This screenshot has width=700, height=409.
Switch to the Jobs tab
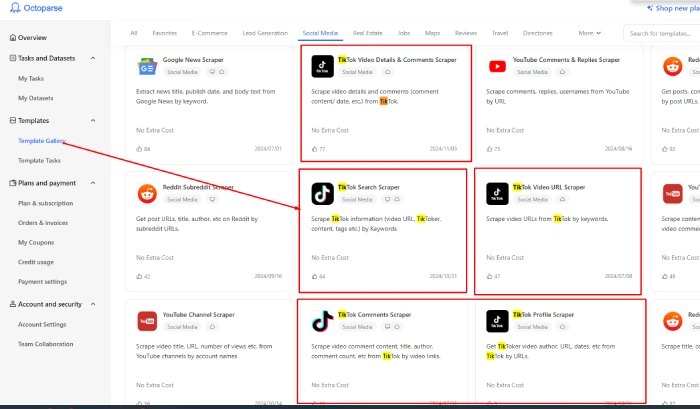404,33
